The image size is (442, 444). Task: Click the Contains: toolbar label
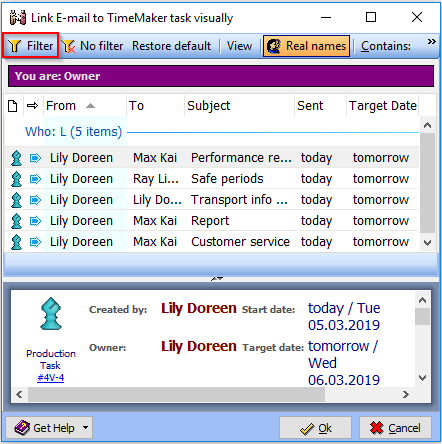coord(386,46)
